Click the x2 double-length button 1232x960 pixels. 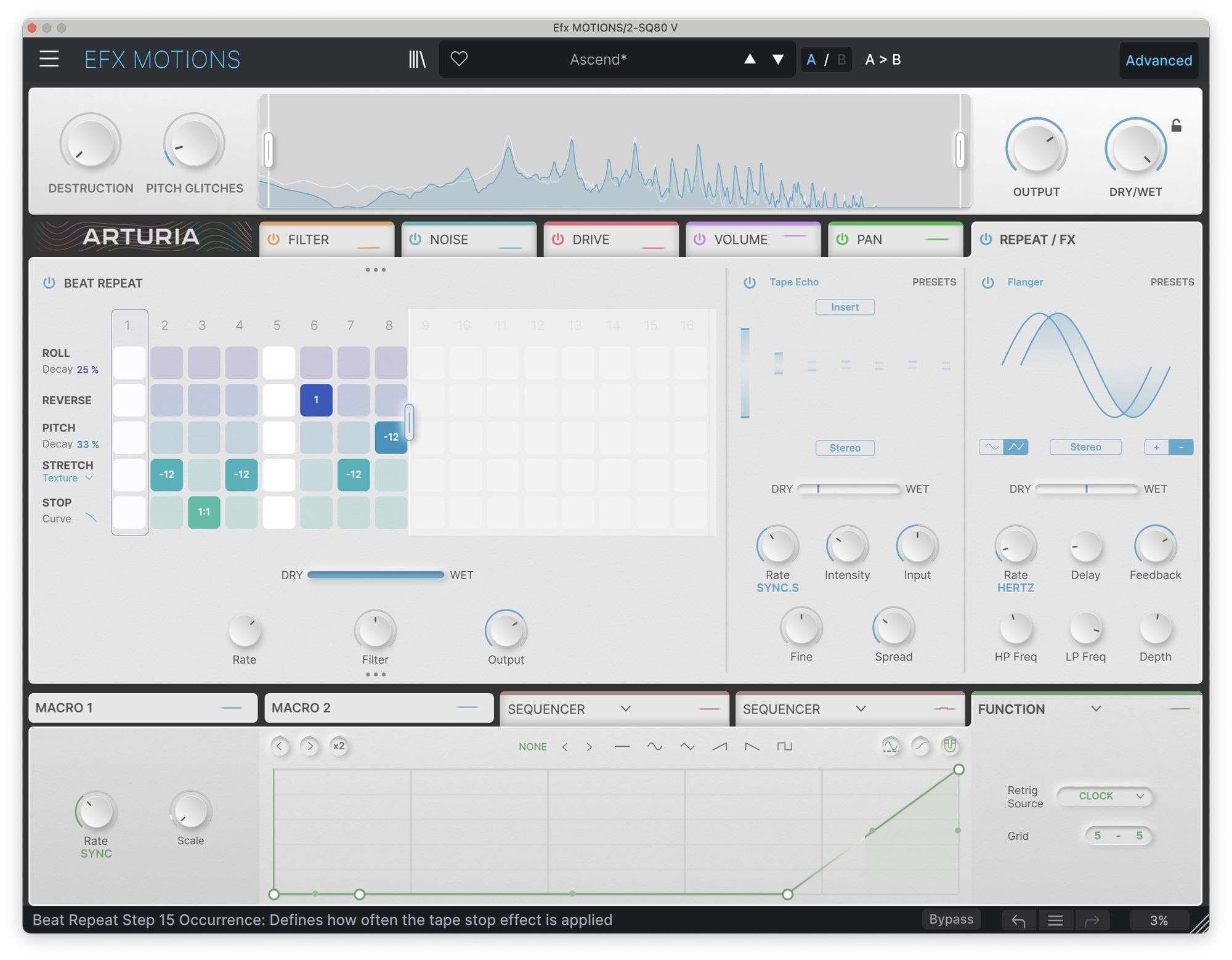coord(339,746)
